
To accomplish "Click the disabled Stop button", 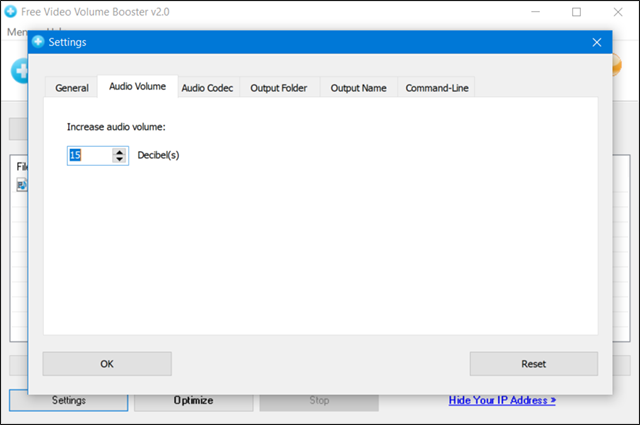I will (319, 401).
